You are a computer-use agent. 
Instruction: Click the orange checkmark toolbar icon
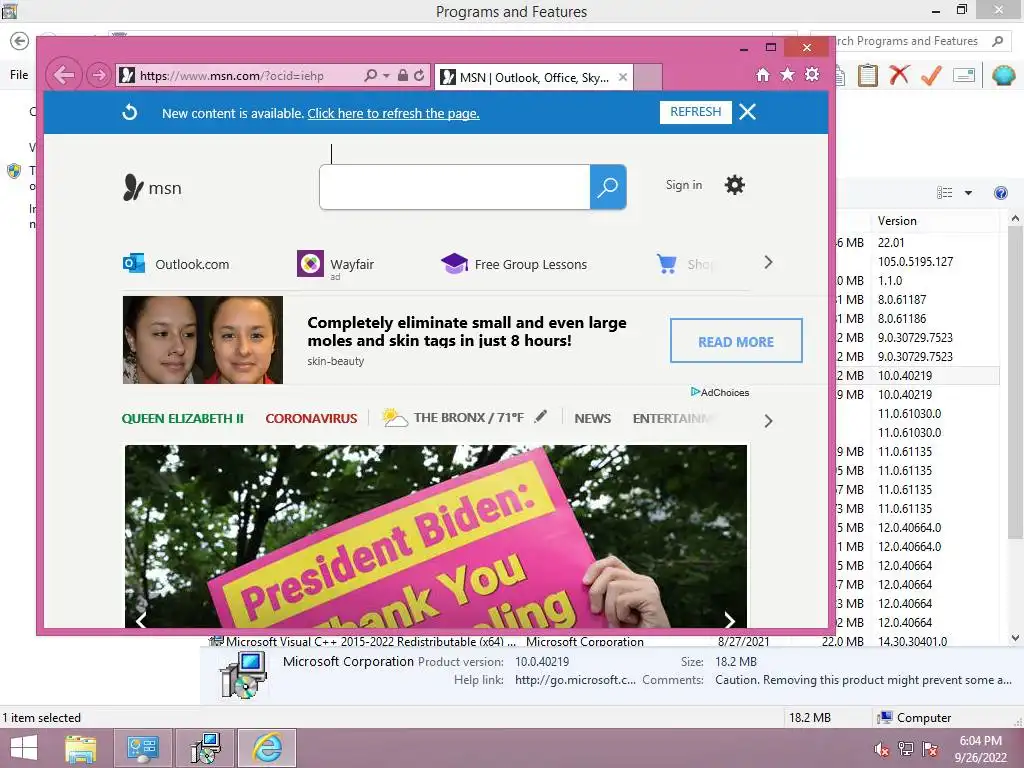click(x=931, y=75)
